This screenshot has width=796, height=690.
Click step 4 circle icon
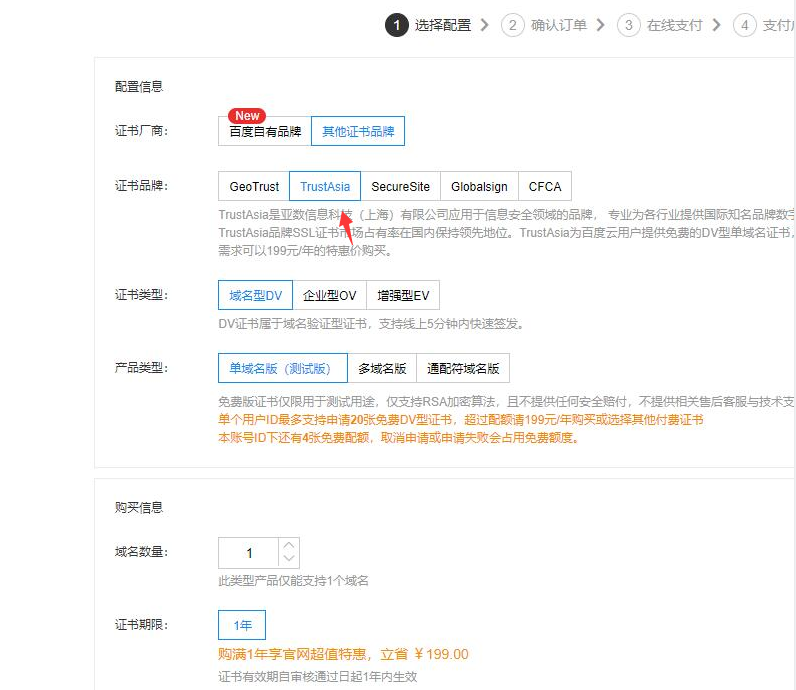745,25
